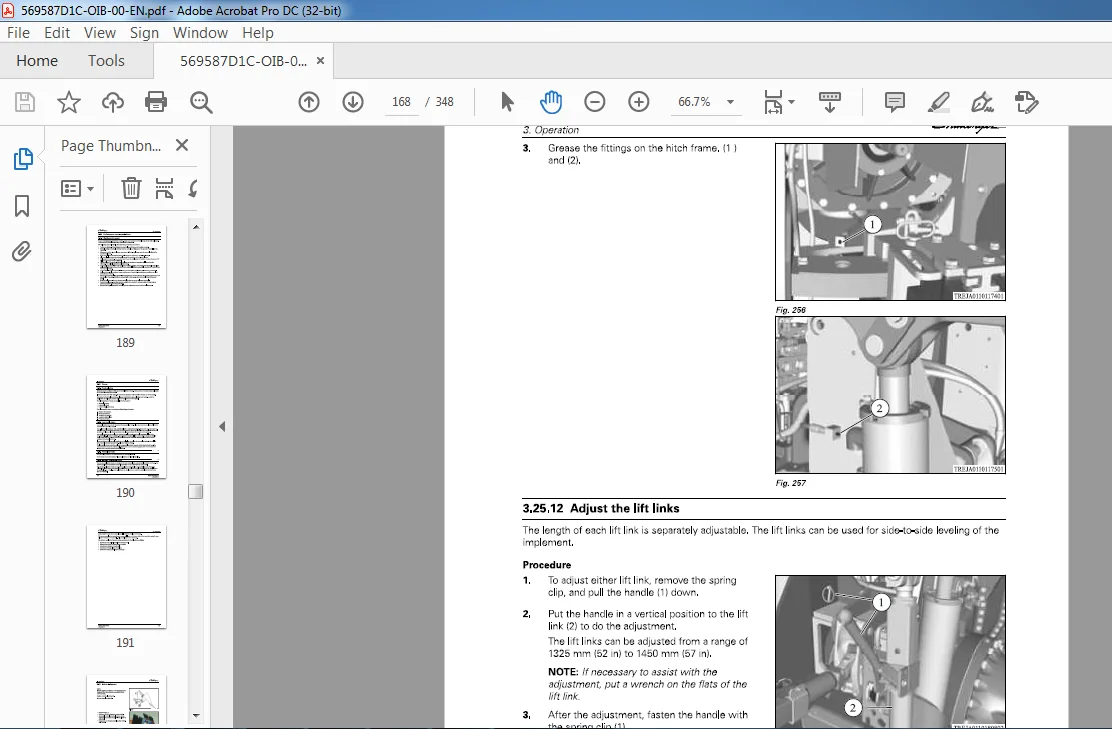Switch to the Home tab
1112x729 pixels.
[37, 61]
